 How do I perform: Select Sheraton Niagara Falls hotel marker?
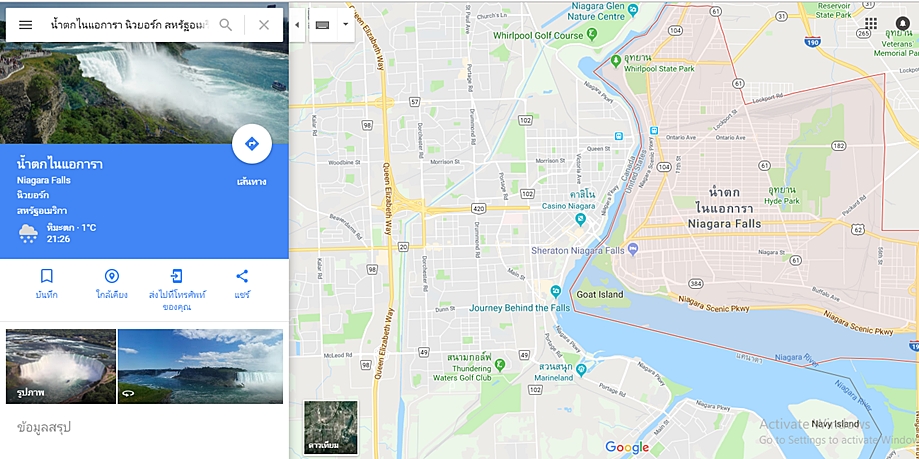[x=632, y=250]
